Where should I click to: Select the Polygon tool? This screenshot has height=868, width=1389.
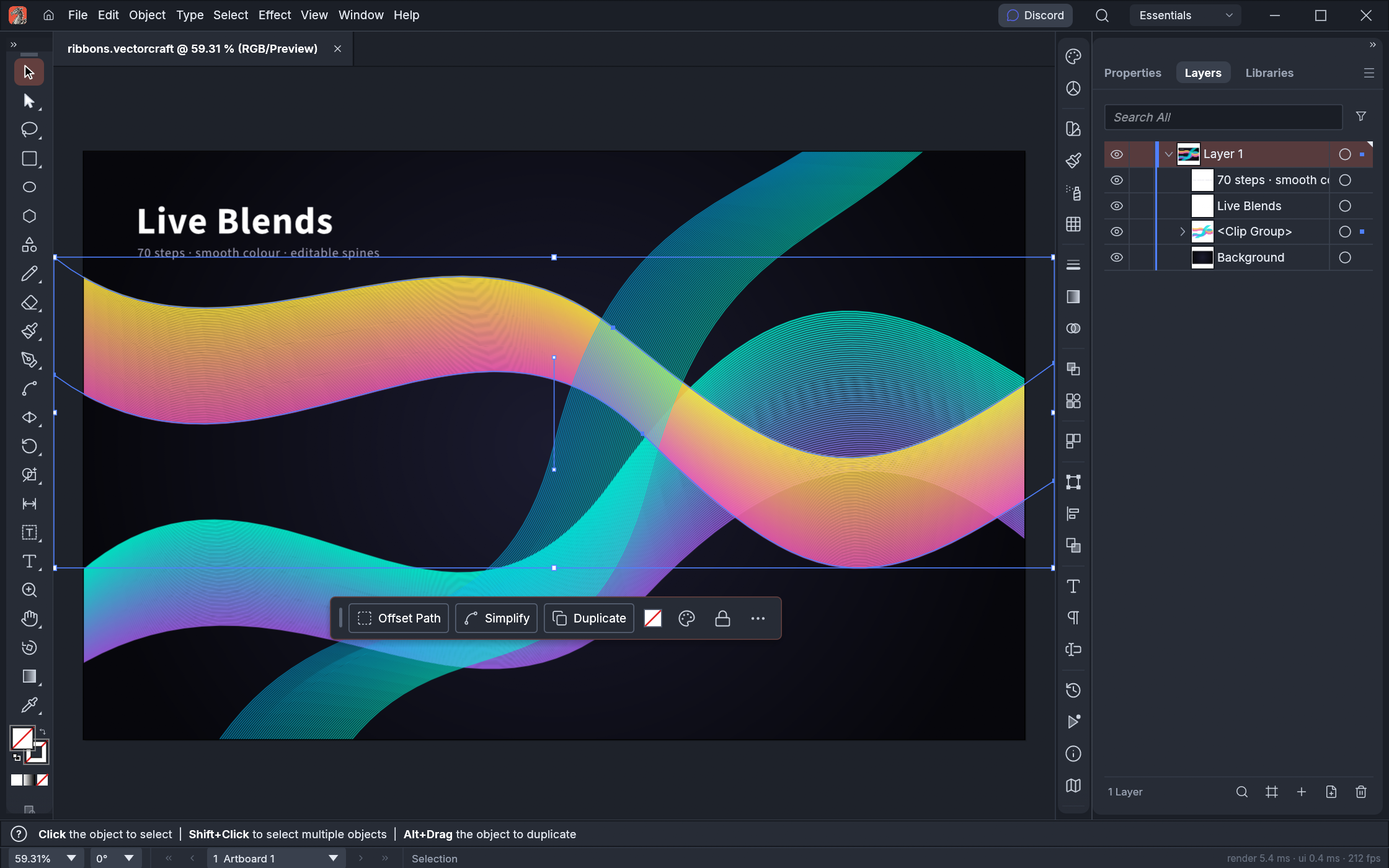29,216
